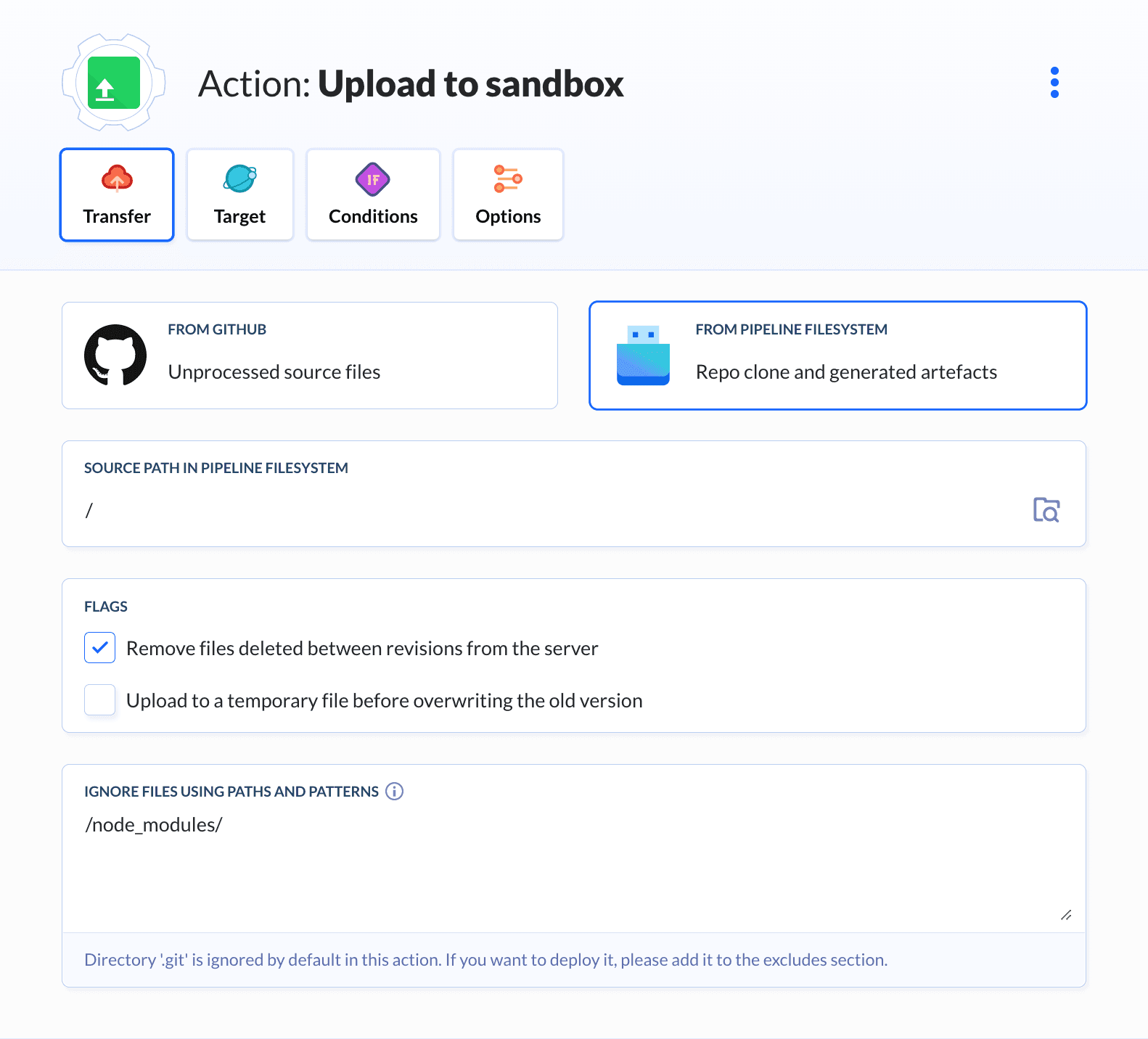The width and height of the screenshot is (1148, 1039).
Task: Click the planet Target icon
Action: [x=240, y=178]
